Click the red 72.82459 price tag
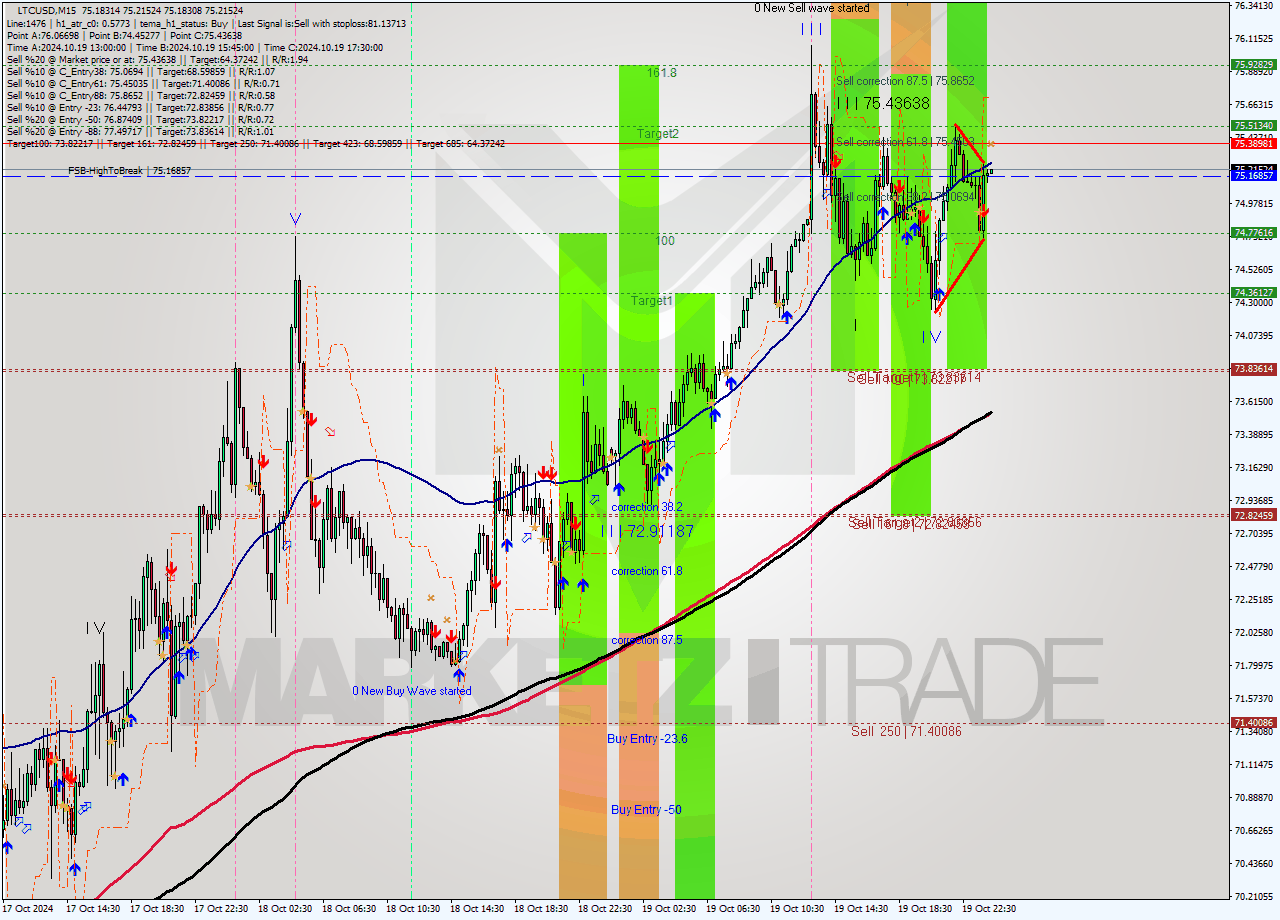The image size is (1280, 920). click(1253, 515)
